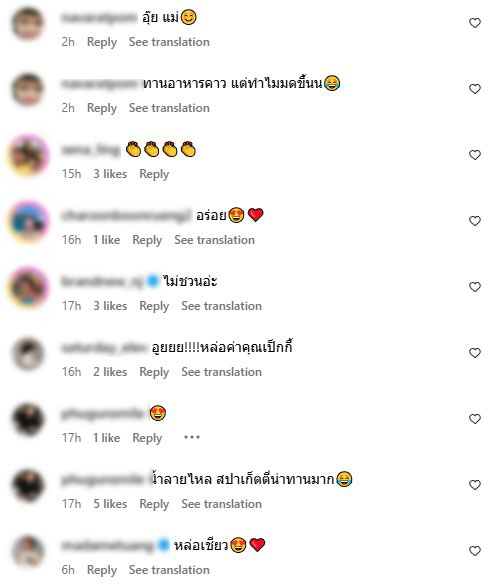Heart the "หล่อค่าคุณเป๊กกี้" comment
488x588 pixels.
click(x=475, y=353)
